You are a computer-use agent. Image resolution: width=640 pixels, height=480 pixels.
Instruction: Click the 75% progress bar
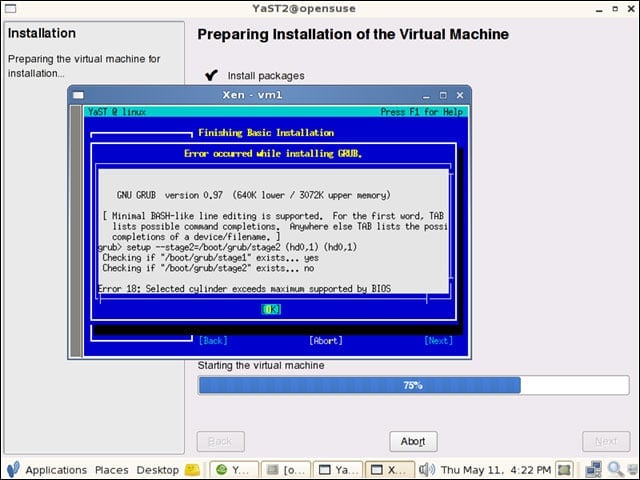413,385
